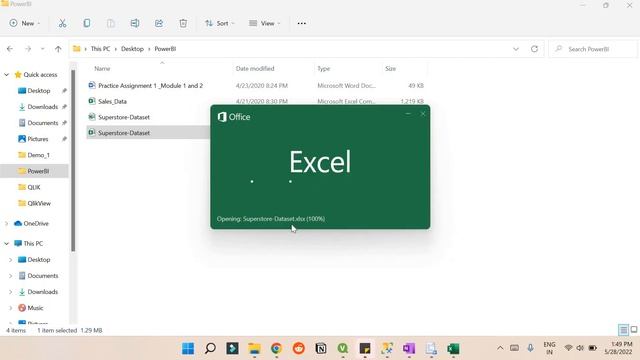Open Google Chrome from the taskbar
Screen dimensions: 640x360
coord(277,349)
